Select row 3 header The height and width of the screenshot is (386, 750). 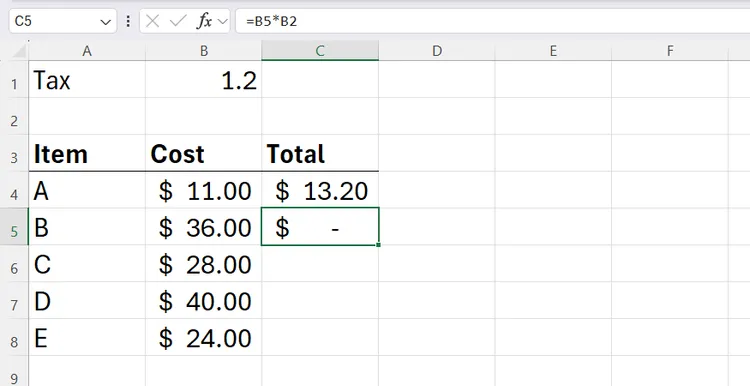14,153
